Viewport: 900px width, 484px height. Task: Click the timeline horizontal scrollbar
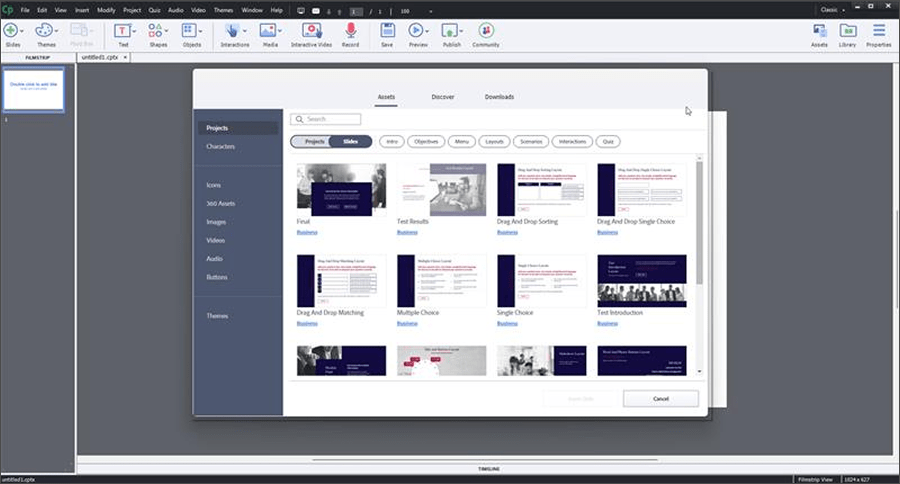coord(485,460)
